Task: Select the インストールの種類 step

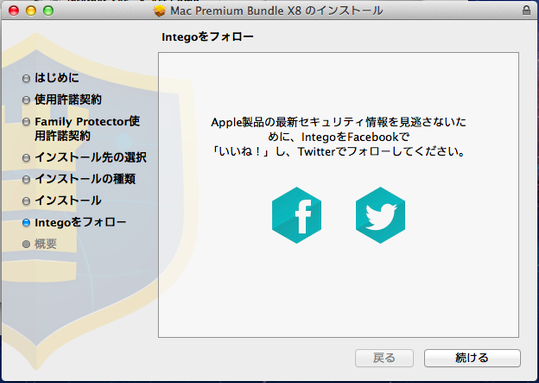Action: click(x=85, y=179)
